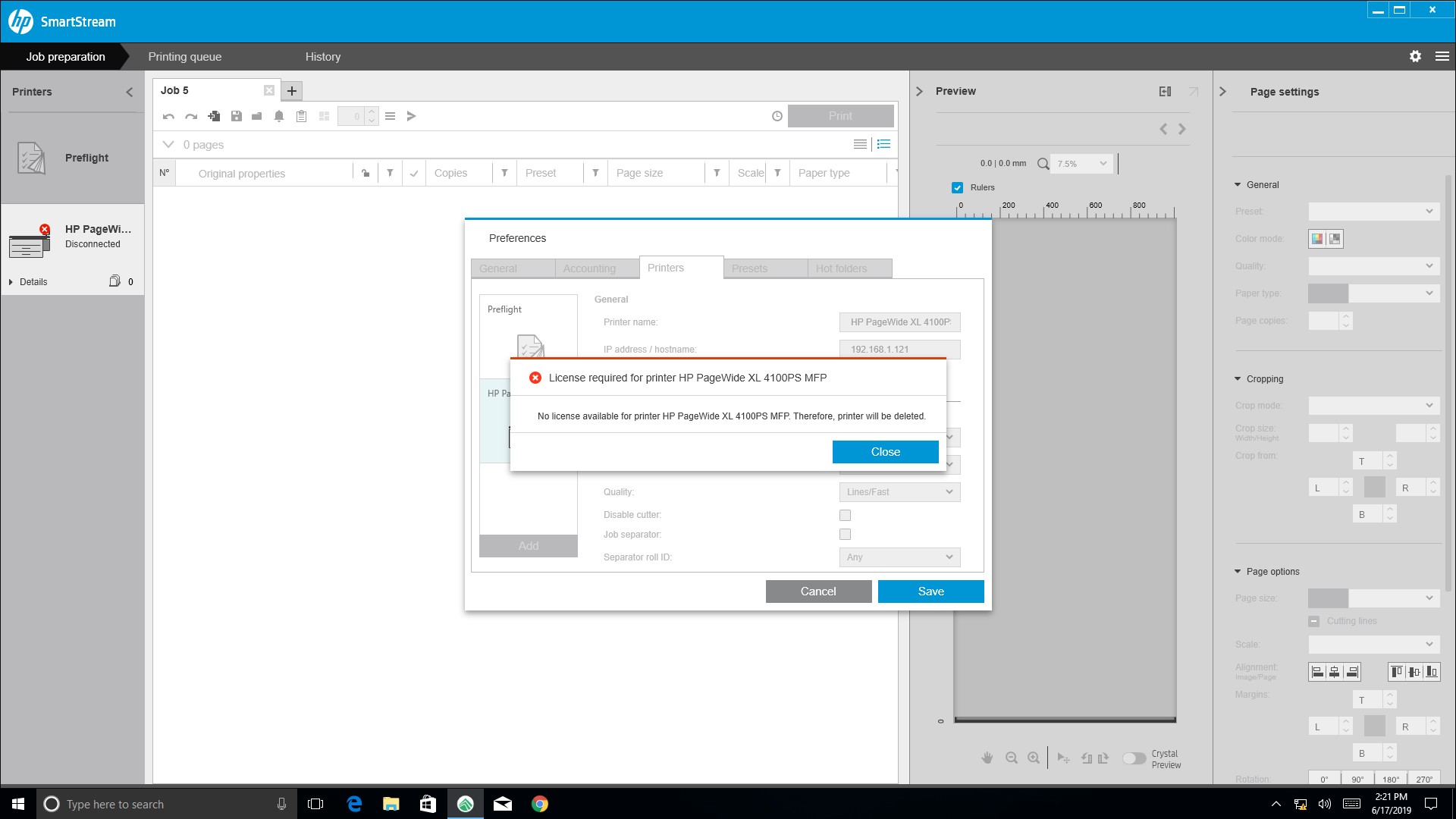Collapse the Cropping section in Page settings
The width and height of the screenshot is (1456, 819).
pos(1238,378)
